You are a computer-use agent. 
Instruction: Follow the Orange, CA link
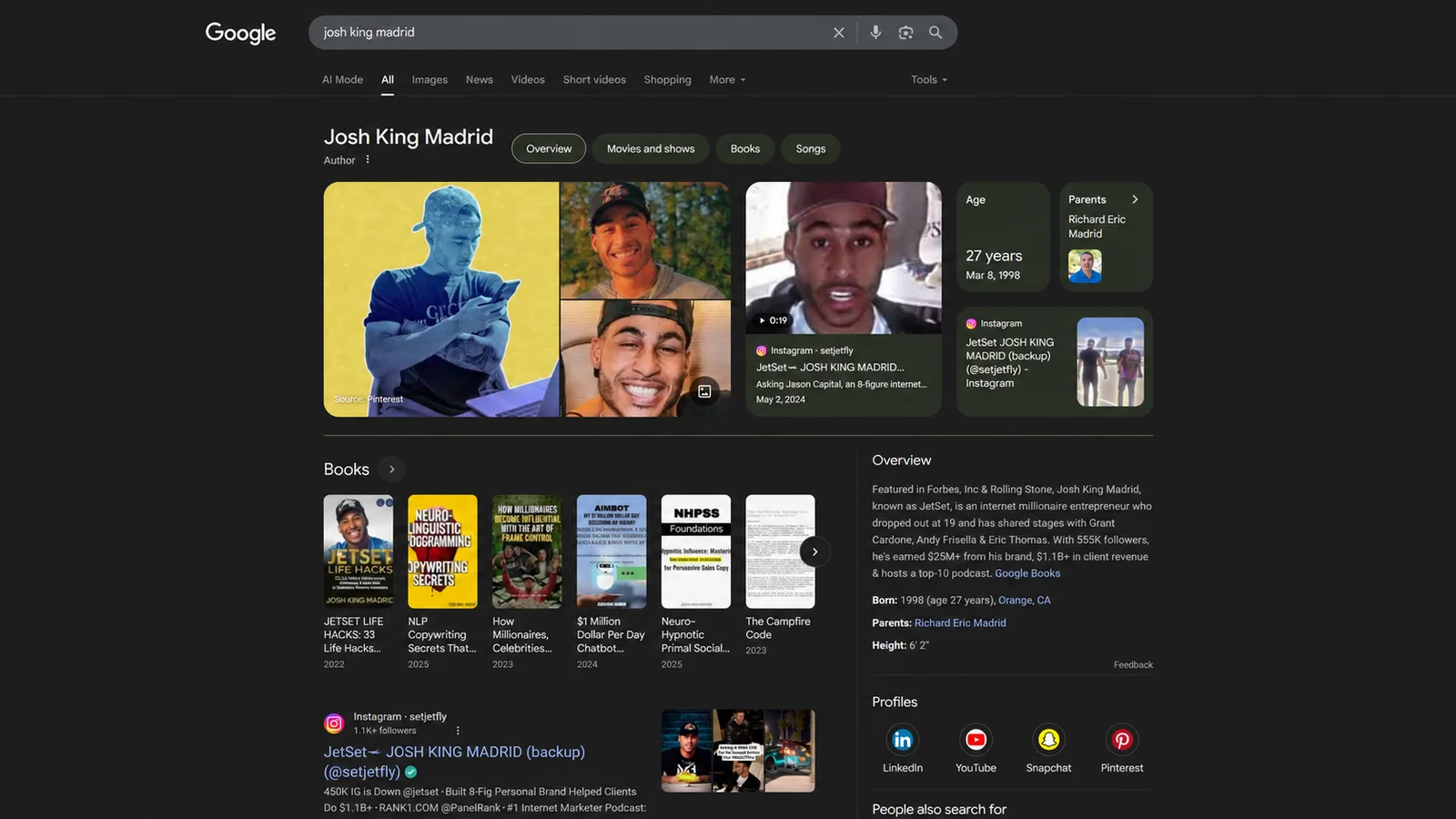[1025, 601]
